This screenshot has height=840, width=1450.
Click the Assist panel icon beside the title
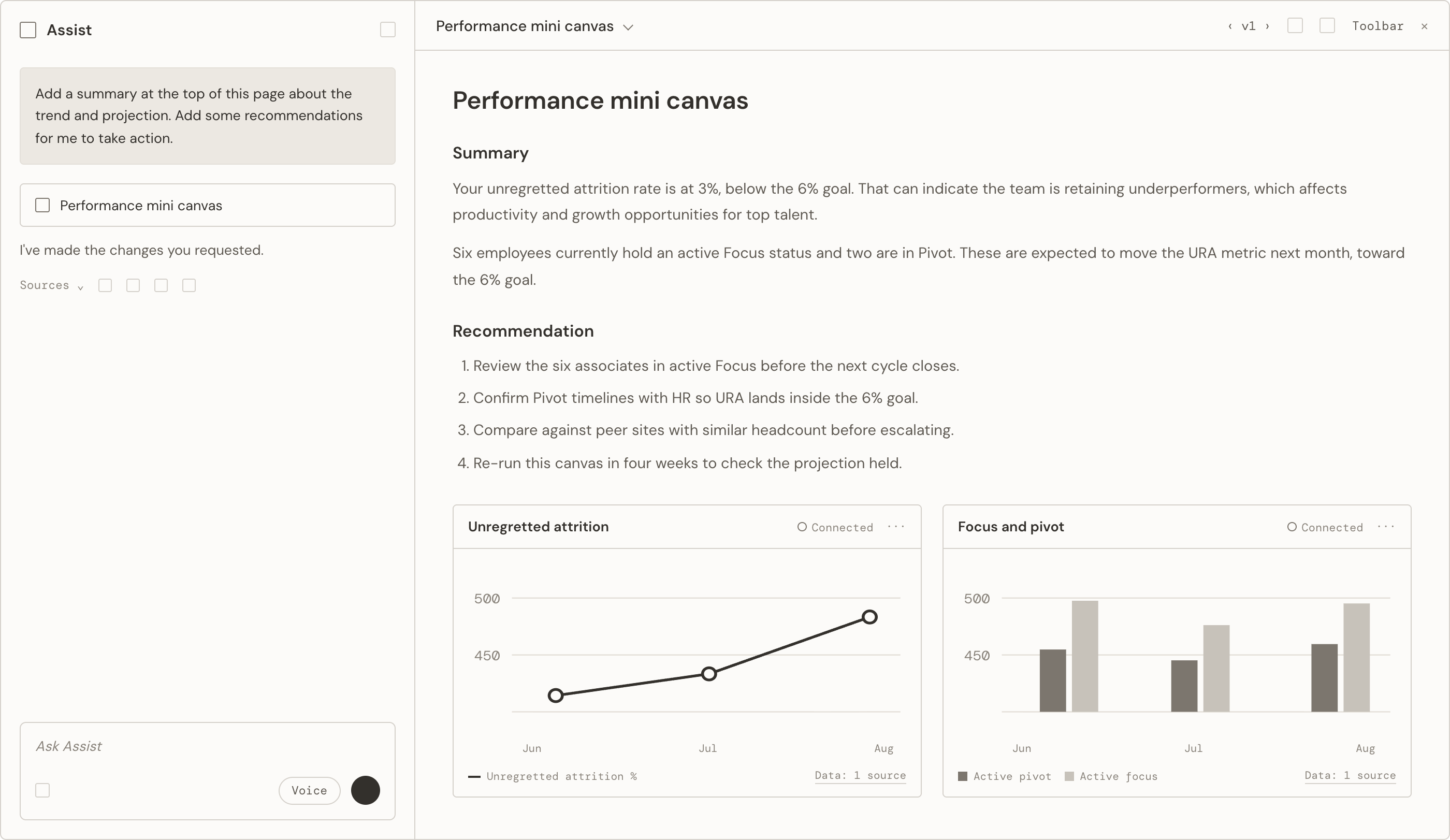[x=27, y=30]
